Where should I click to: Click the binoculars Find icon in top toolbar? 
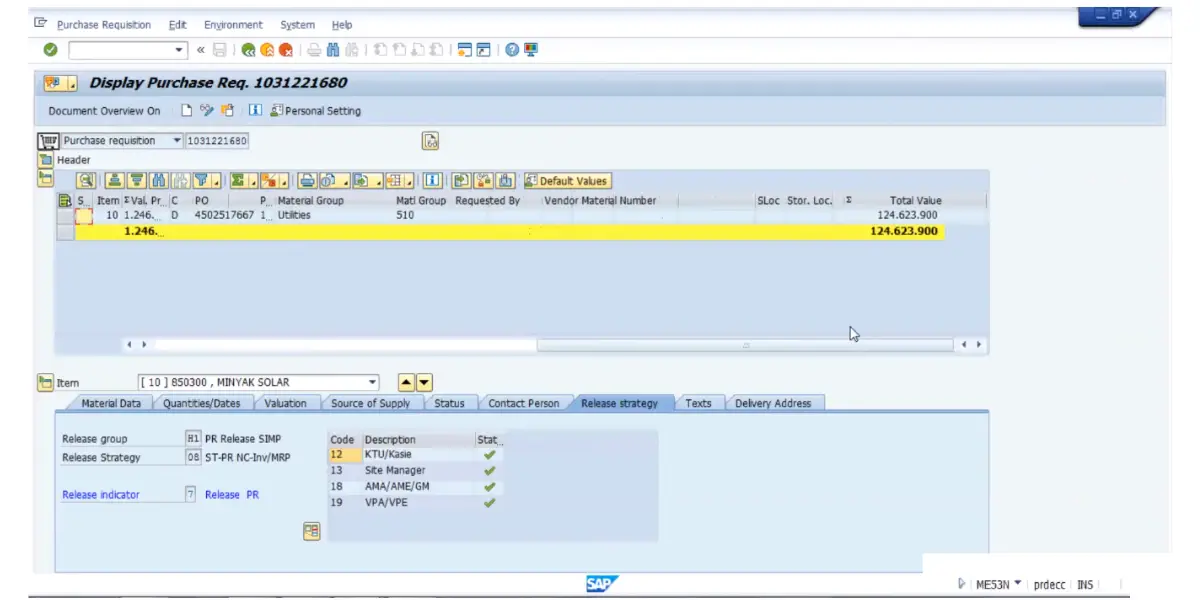[333, 50]
